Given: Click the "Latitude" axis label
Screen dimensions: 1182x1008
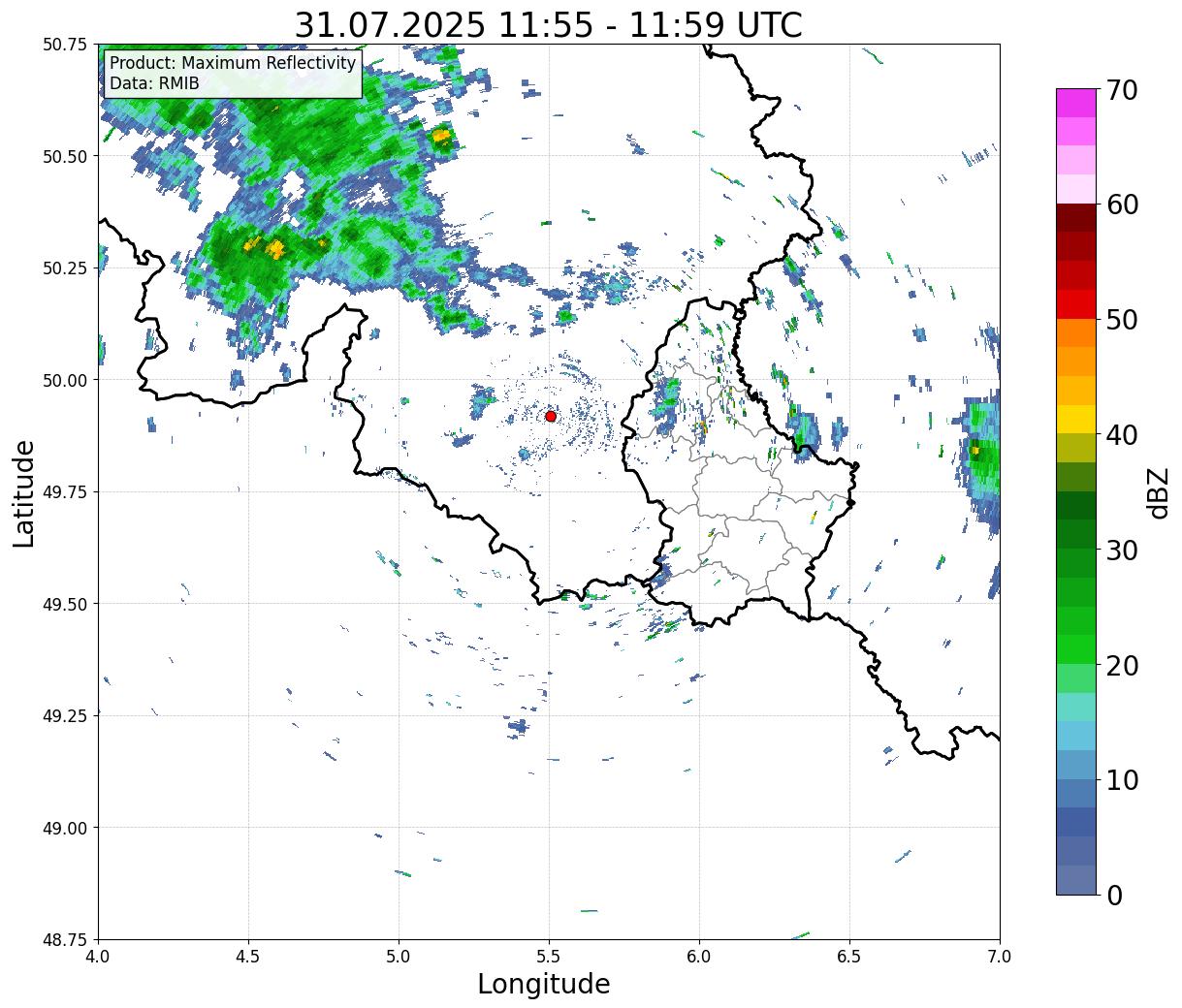Looking at the screenshot, I should (24, 492).
